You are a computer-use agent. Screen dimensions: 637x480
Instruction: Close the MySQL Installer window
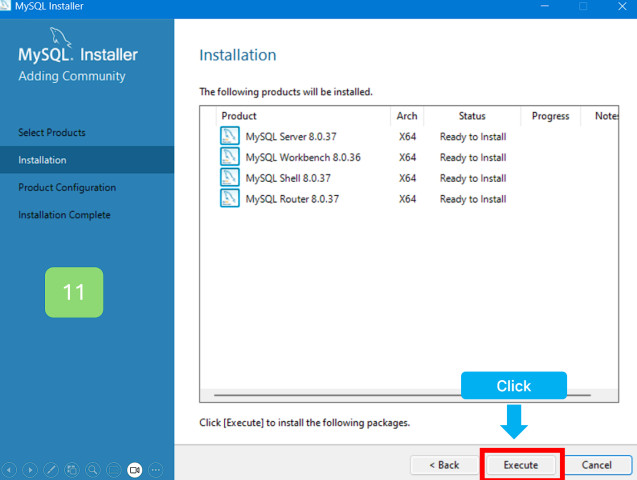point(622,6)
